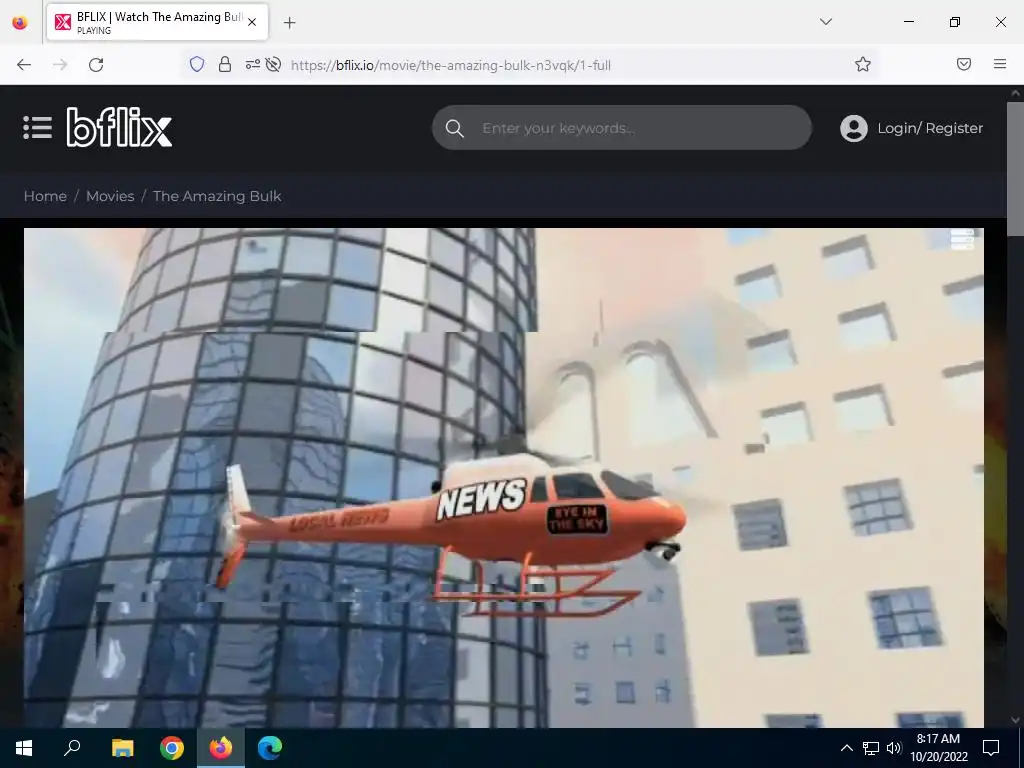Image resolution: width=1024 pixels, height=768 pixels.
Task: Open the volume tray icon
Action: coord(894,748)
